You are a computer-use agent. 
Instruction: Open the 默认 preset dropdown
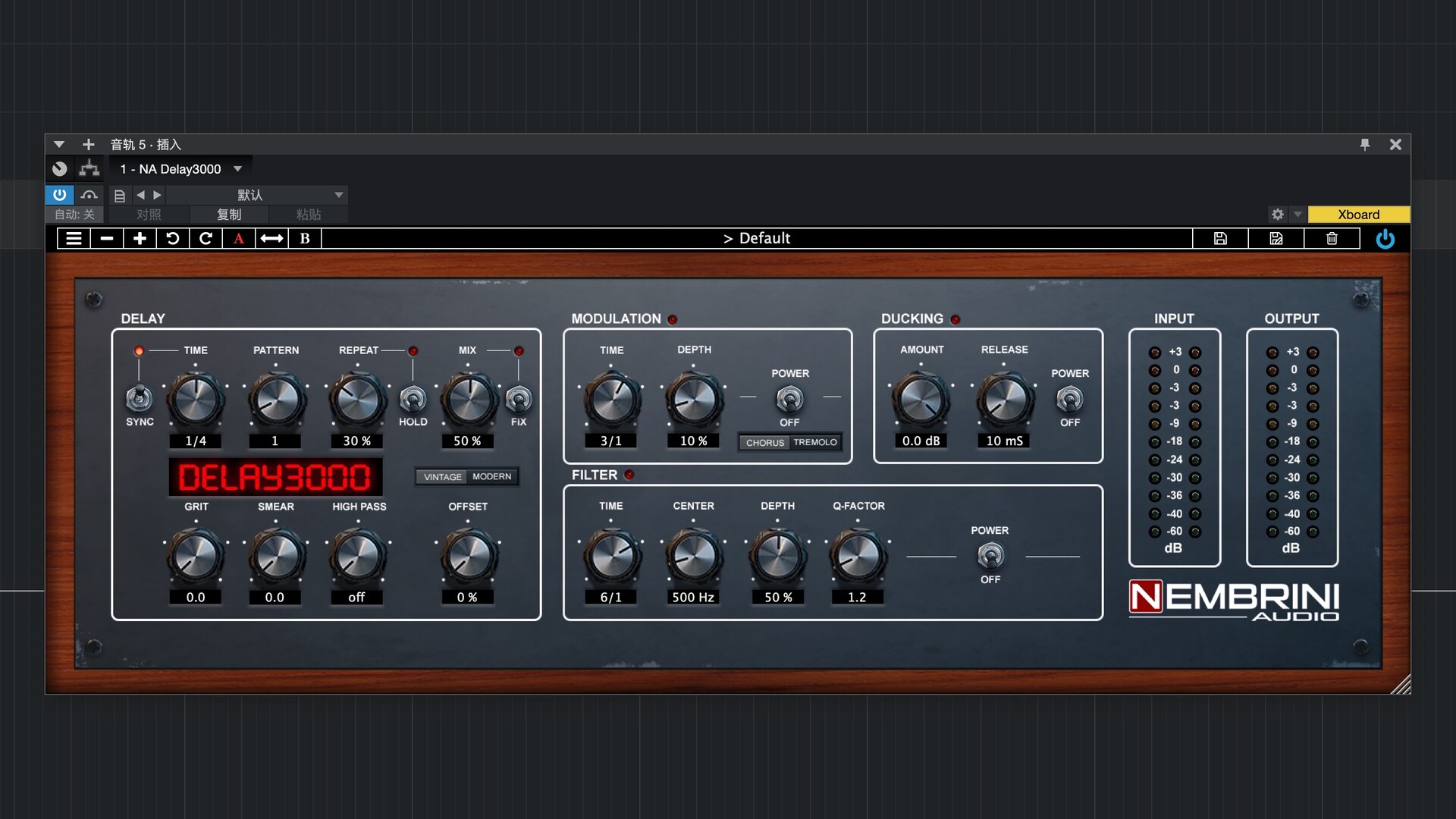tap(256, 195)
